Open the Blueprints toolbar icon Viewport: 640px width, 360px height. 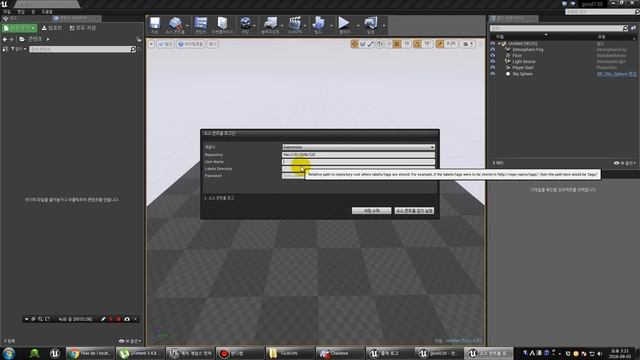point(270,24)
